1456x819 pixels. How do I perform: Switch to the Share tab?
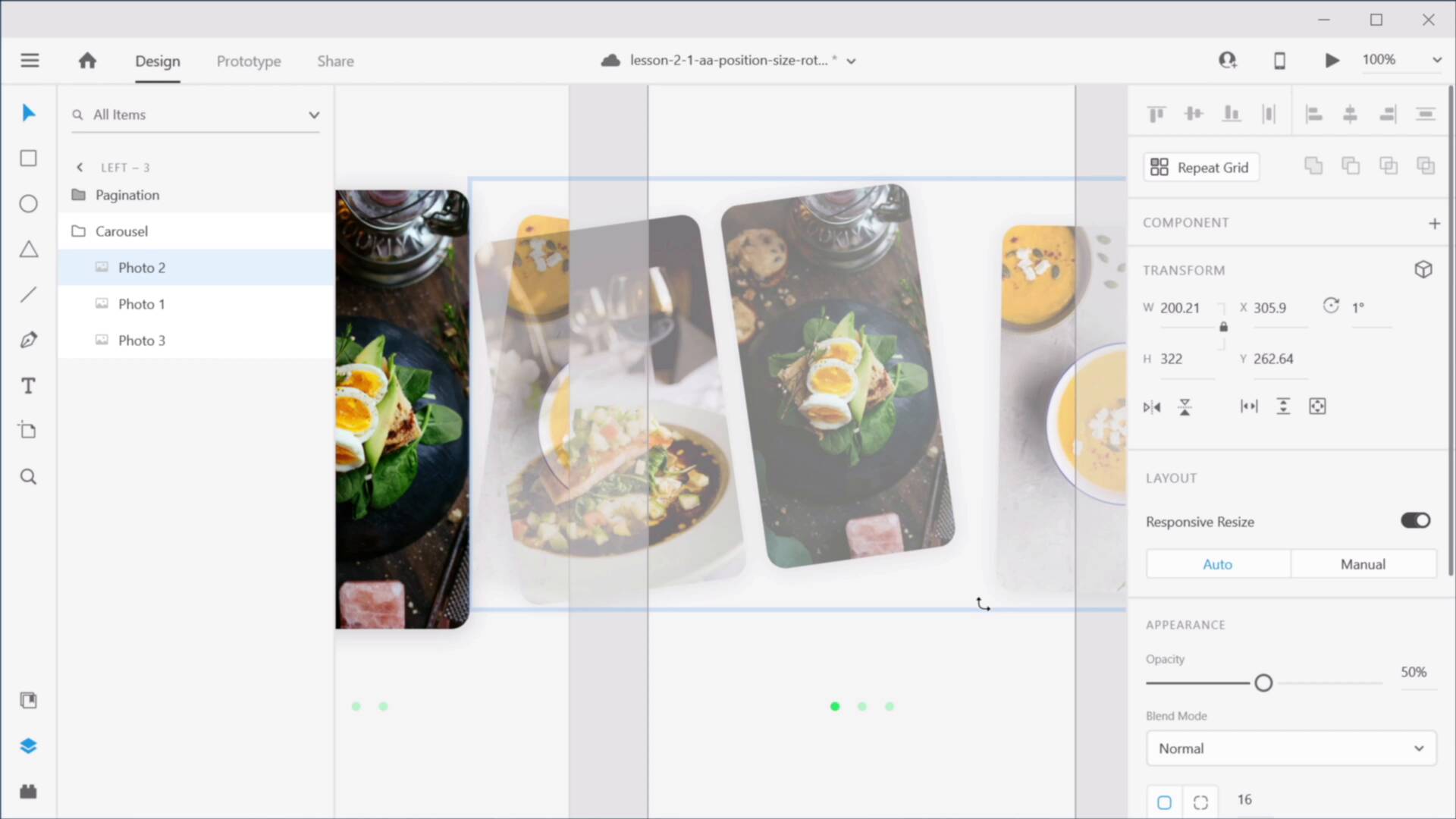pos(335,61)
